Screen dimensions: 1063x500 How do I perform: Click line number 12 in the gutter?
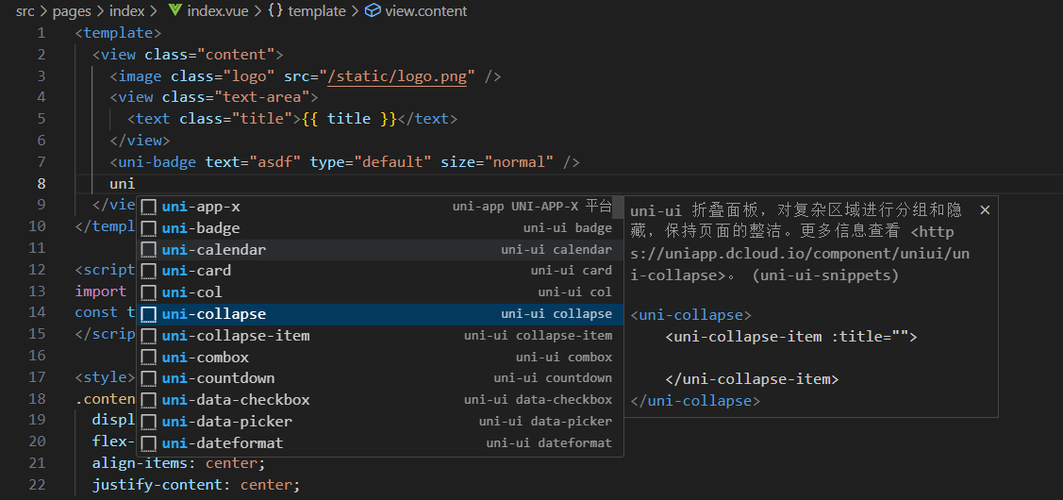tap(40, 270)
